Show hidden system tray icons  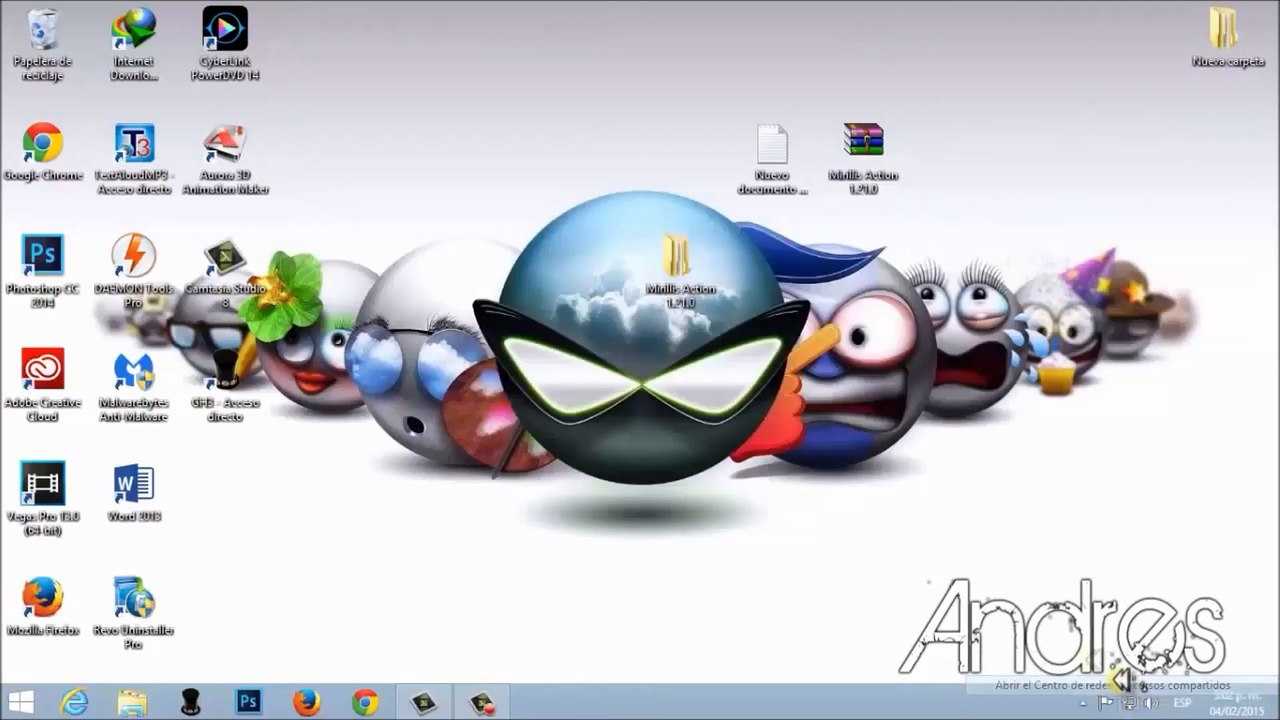pos(1083,703)
